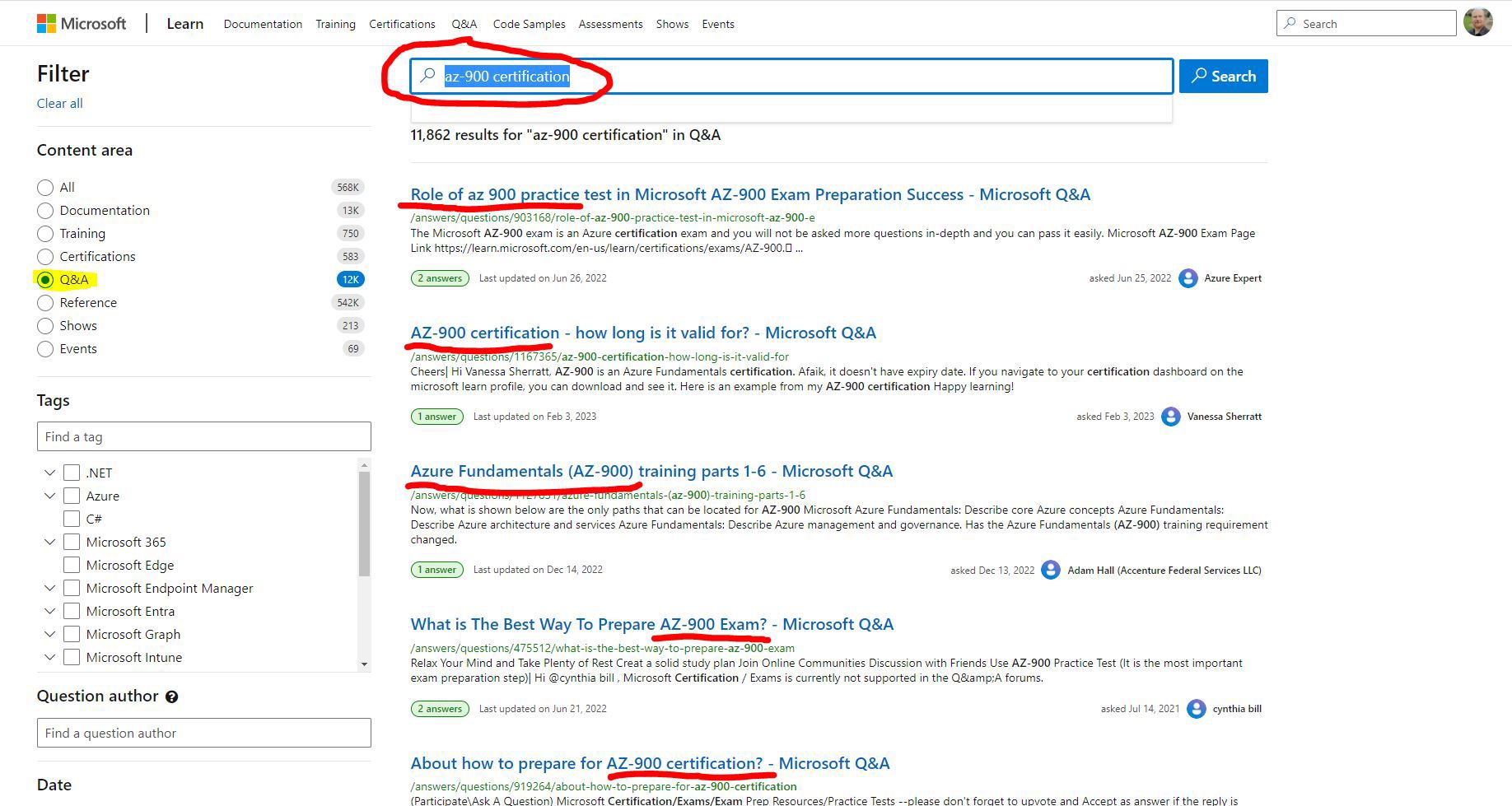Expand the Microsoft Endpoint Manager group

pos(49,588)
